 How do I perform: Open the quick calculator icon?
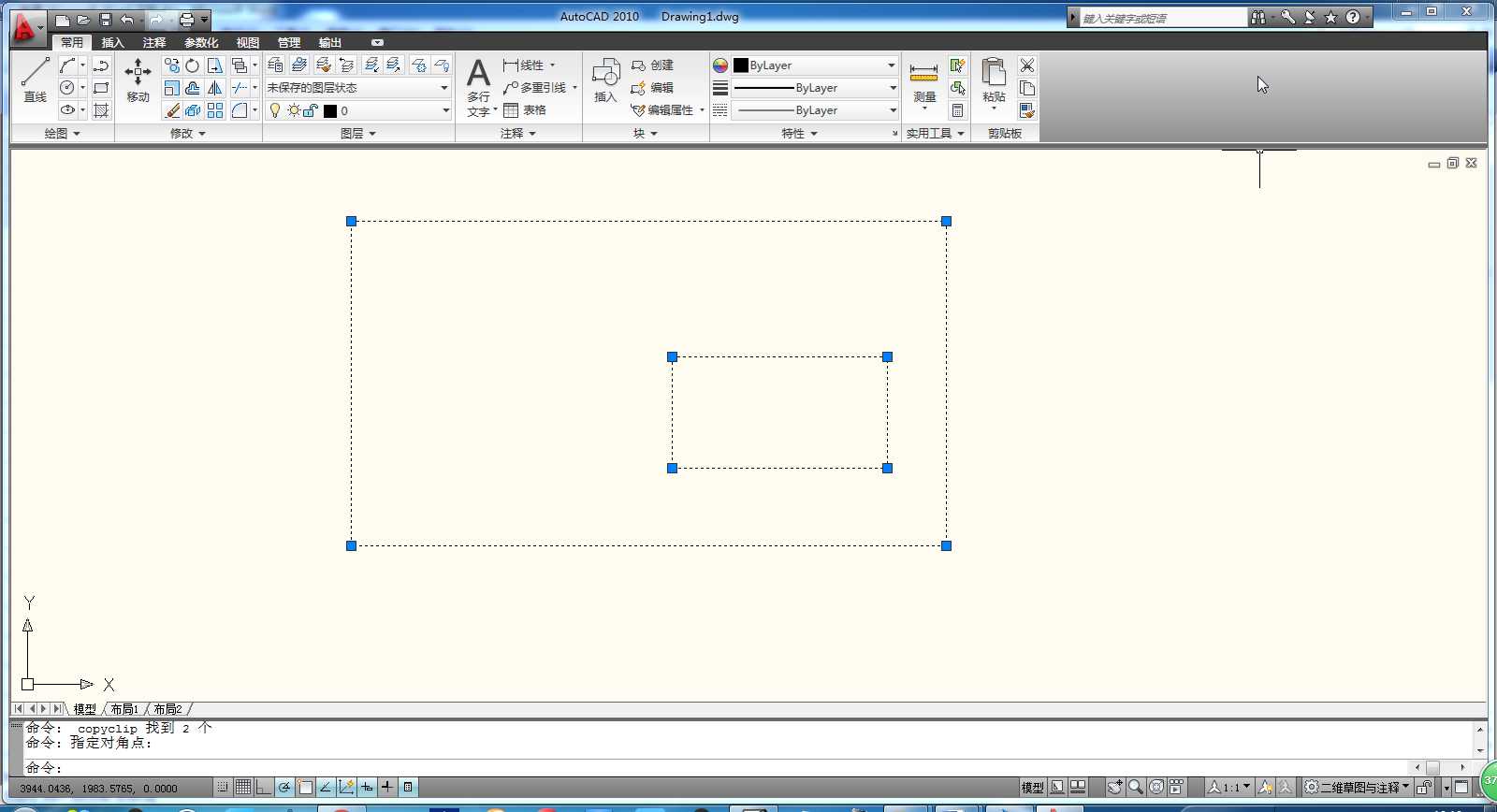coord(957,110)
